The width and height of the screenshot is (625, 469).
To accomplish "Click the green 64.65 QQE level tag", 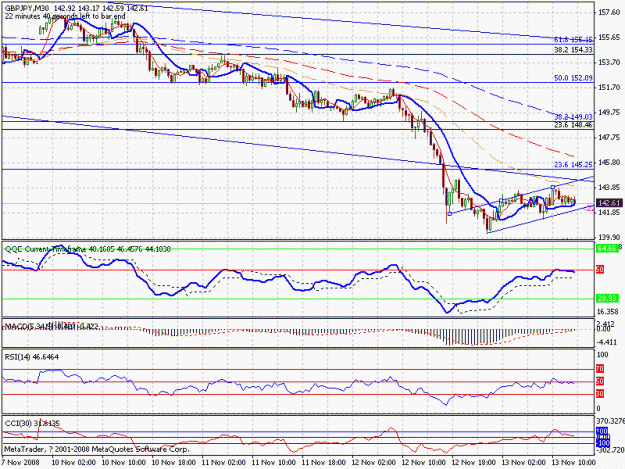I will [607, 248].
